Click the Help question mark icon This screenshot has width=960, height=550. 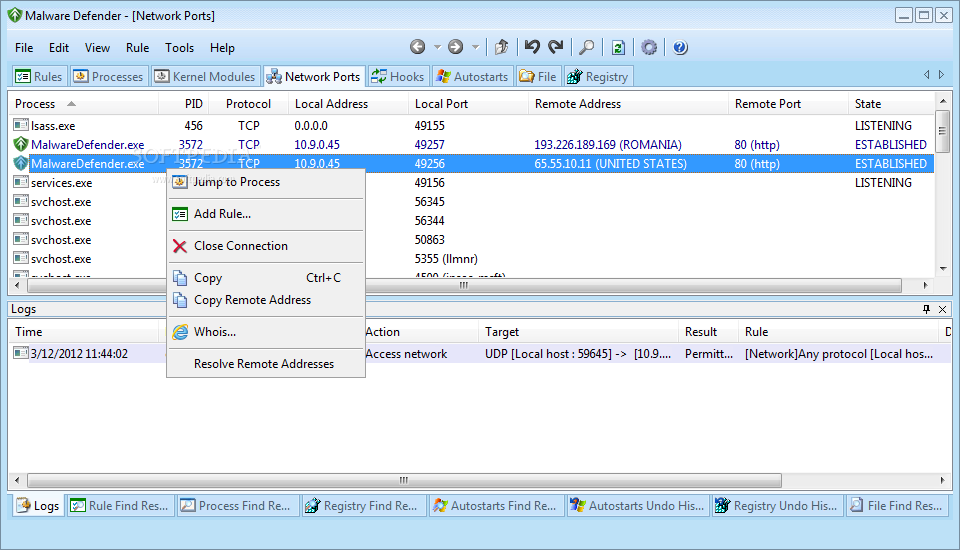point(680,47)
